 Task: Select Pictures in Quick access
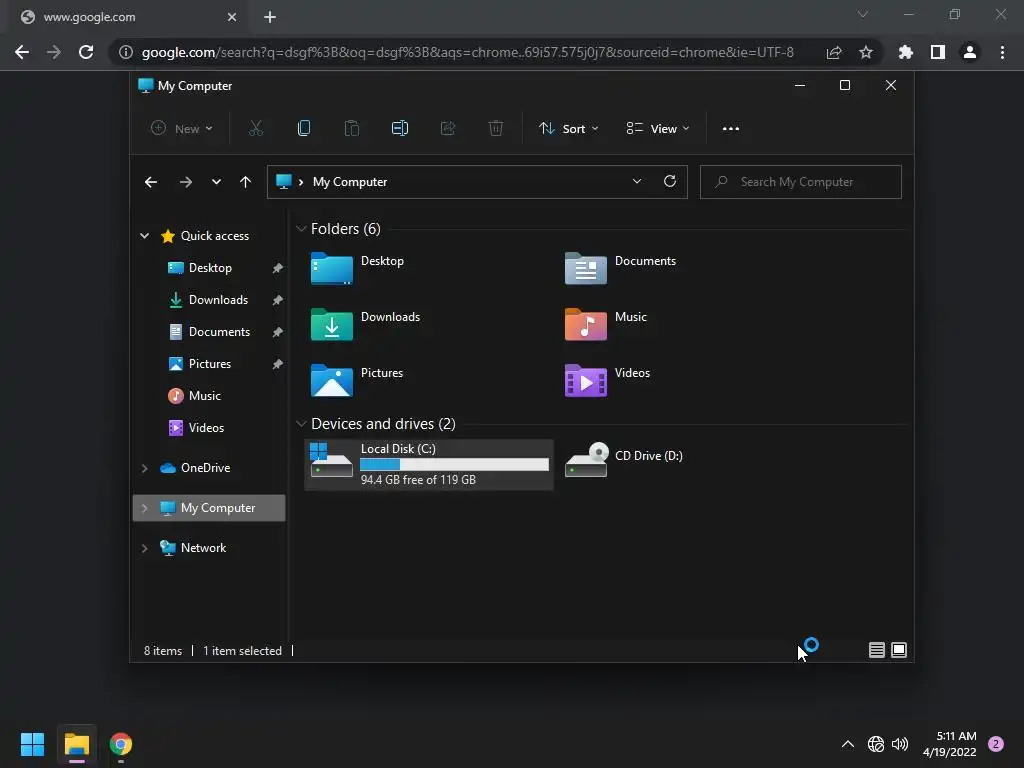tap(209, 364)
